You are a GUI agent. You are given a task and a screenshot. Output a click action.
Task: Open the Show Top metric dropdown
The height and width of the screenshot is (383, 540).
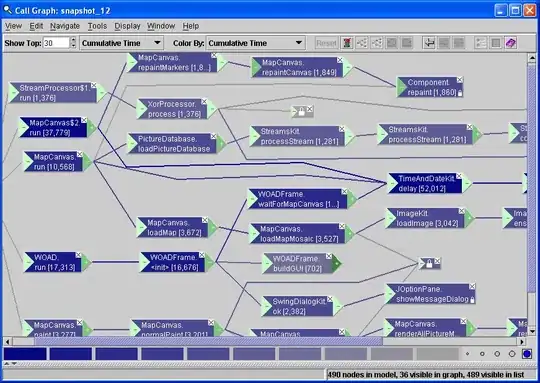[x=121, y=43]
